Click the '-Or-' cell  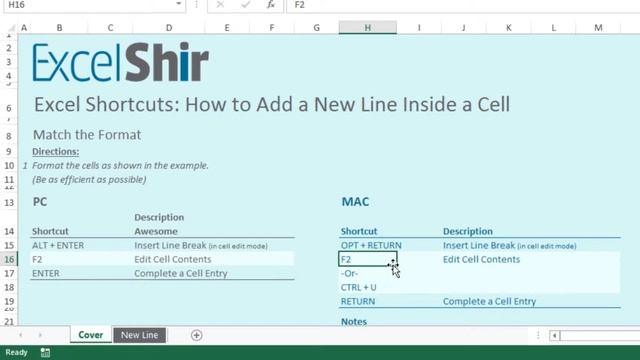[349, 273]
